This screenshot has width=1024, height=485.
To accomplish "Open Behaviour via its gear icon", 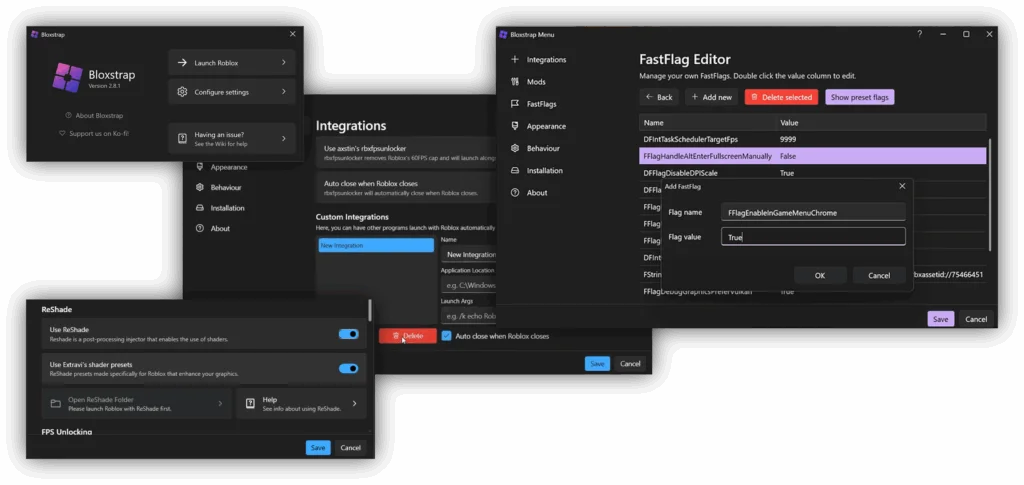I will click(515, 148).
